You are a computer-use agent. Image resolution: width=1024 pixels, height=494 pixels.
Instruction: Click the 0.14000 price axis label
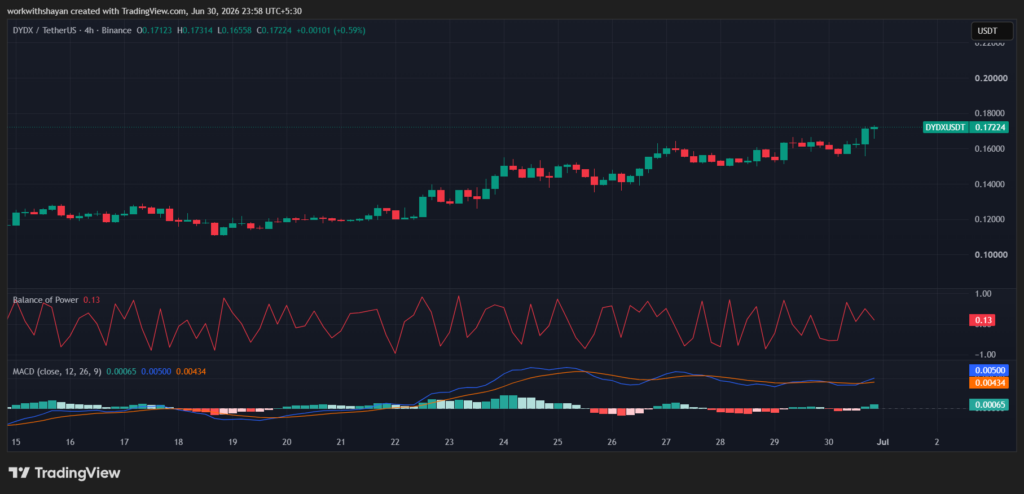pos(989,184)
